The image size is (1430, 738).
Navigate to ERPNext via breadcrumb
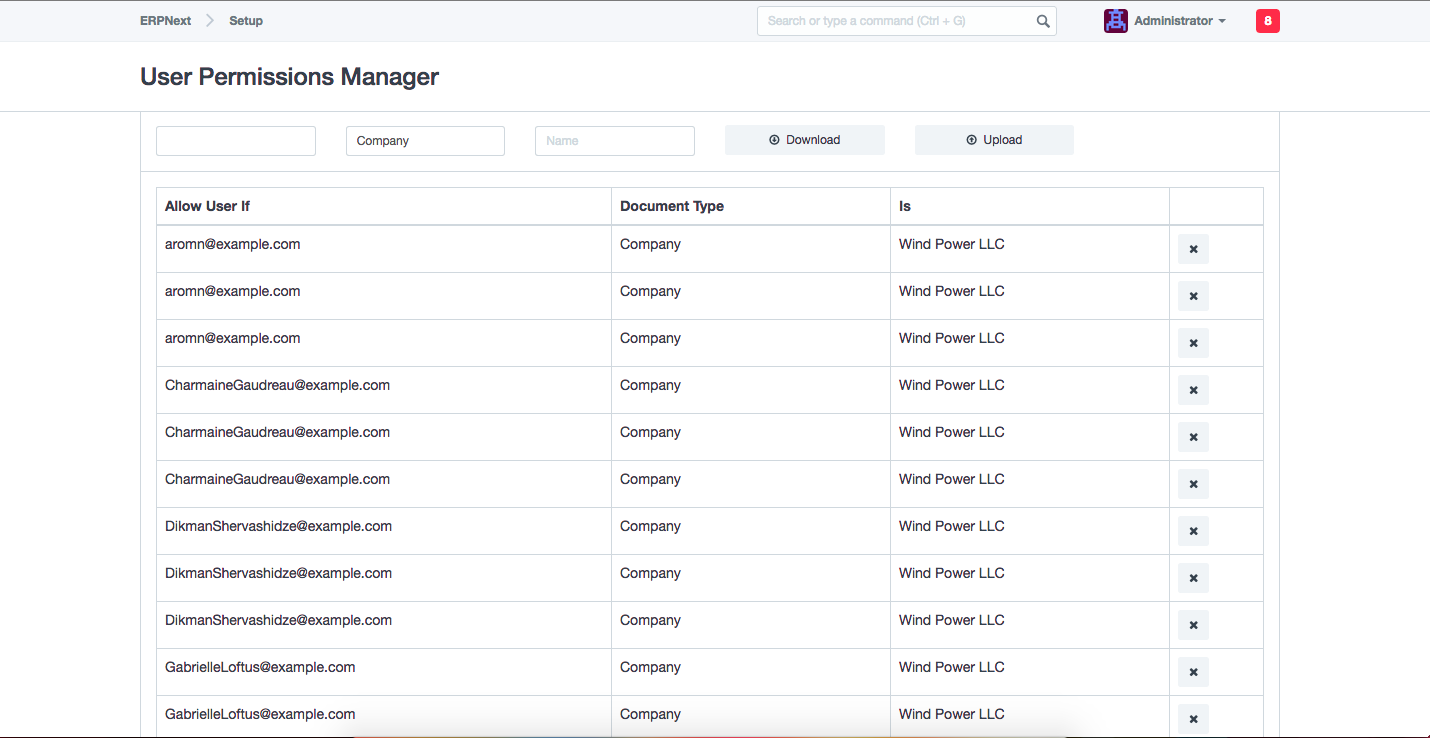tap(165, 20)
